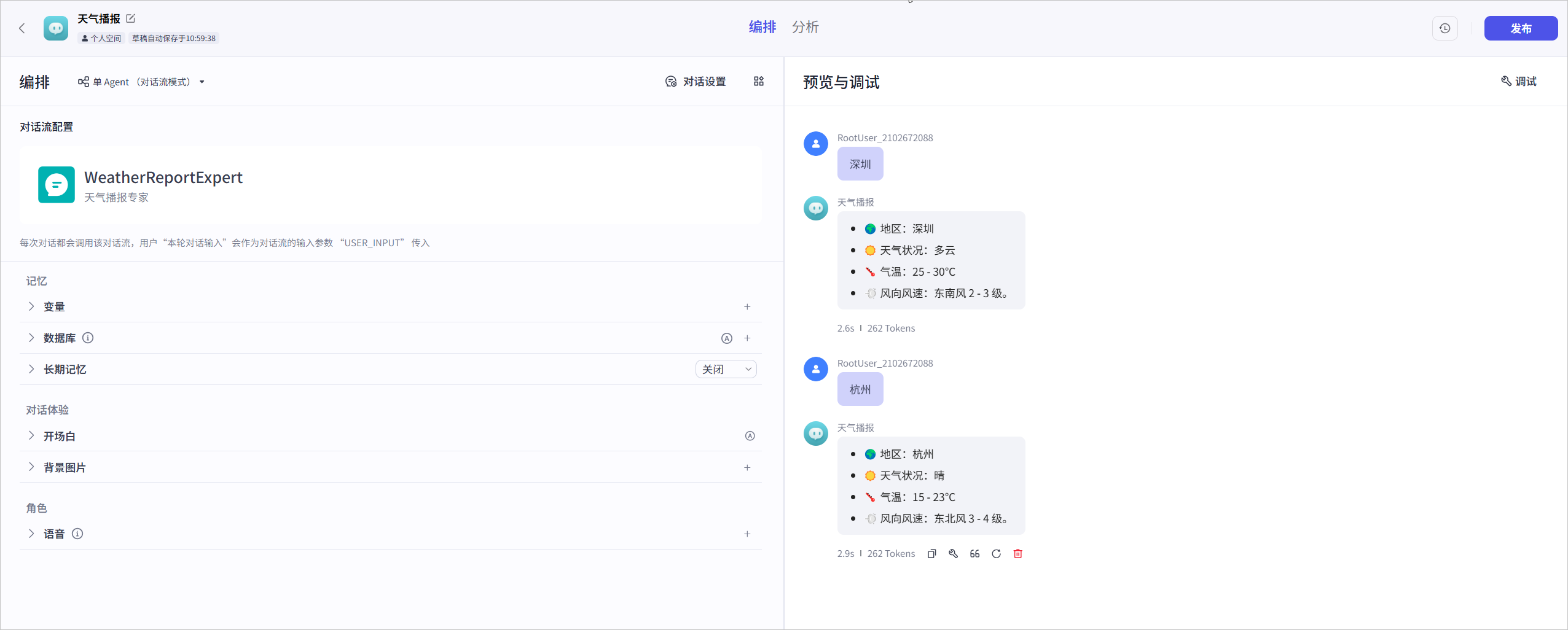Open the grid layout icon beside 对话设置
1568x630 pixels.
pyautogui.click(x=759, y=82)
